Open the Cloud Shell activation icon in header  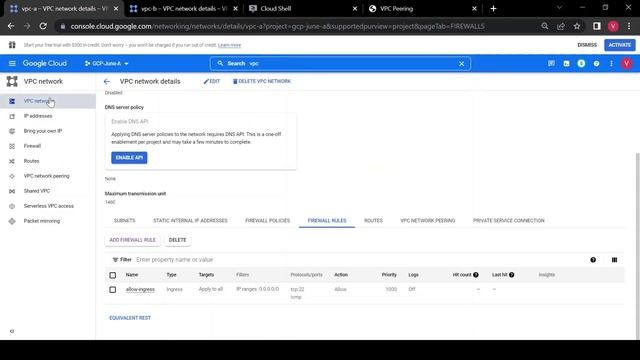tap(566, 64)
